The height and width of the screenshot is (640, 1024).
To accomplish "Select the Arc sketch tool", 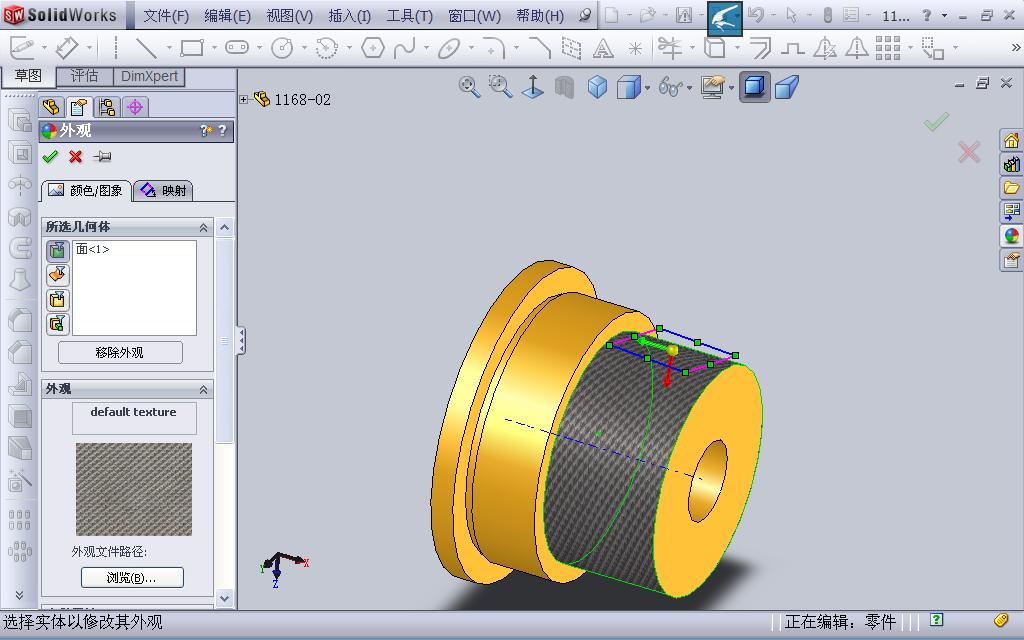I will pos(327,48).
